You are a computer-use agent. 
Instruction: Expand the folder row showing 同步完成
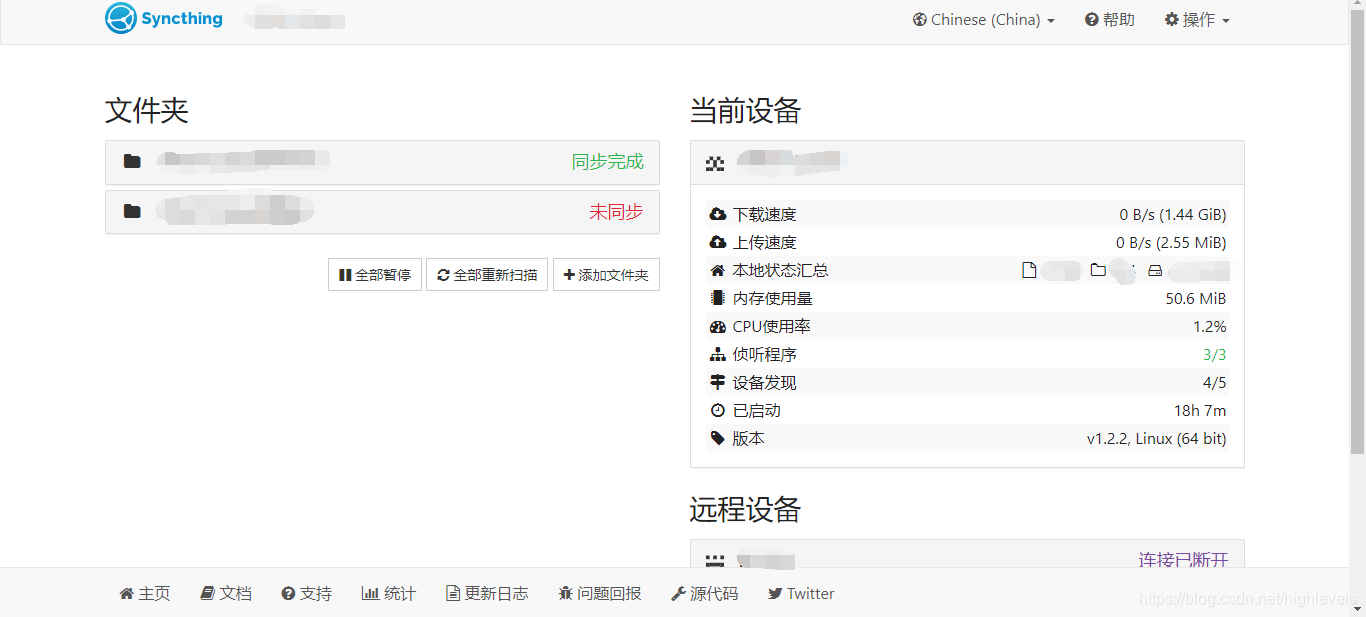tap(382, 162)
